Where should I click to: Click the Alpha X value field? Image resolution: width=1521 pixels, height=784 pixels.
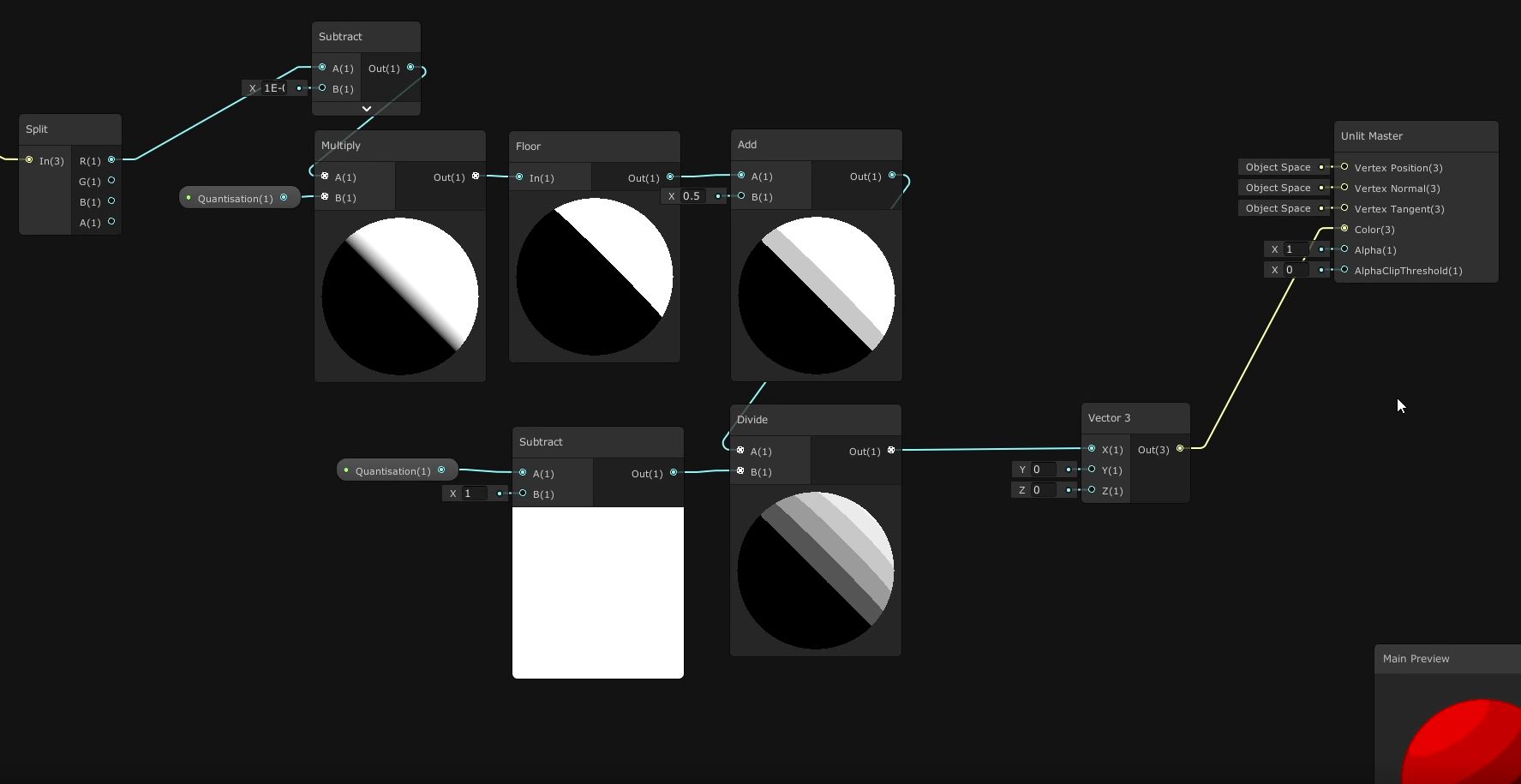click(1294, 249)
